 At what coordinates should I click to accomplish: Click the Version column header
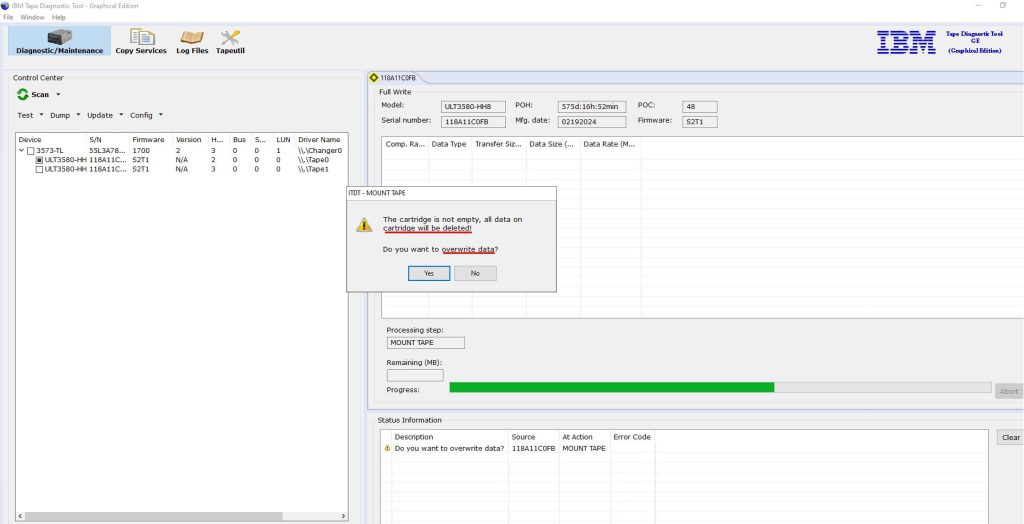[x=190, y=140]
